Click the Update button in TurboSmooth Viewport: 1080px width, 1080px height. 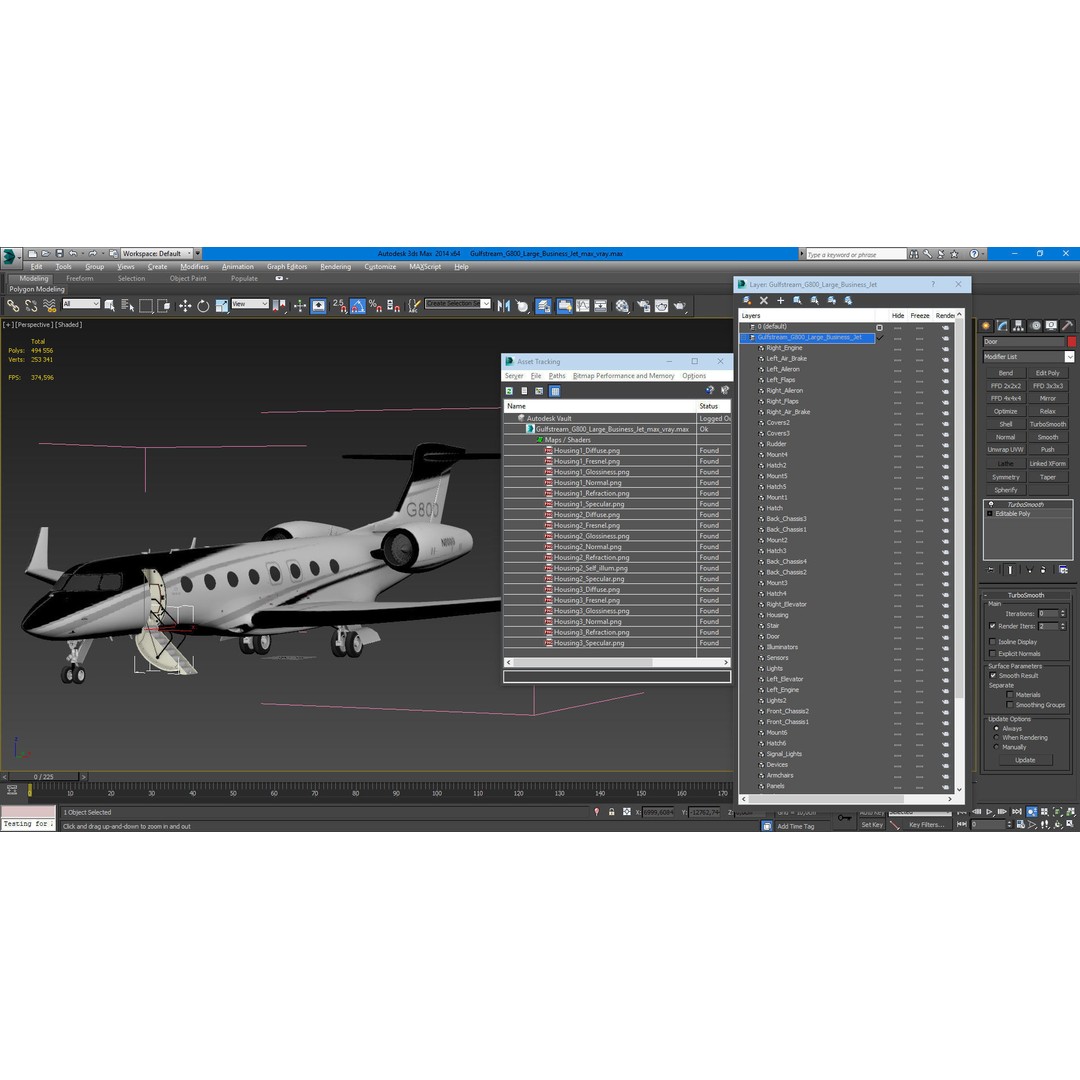[1025, 760]
